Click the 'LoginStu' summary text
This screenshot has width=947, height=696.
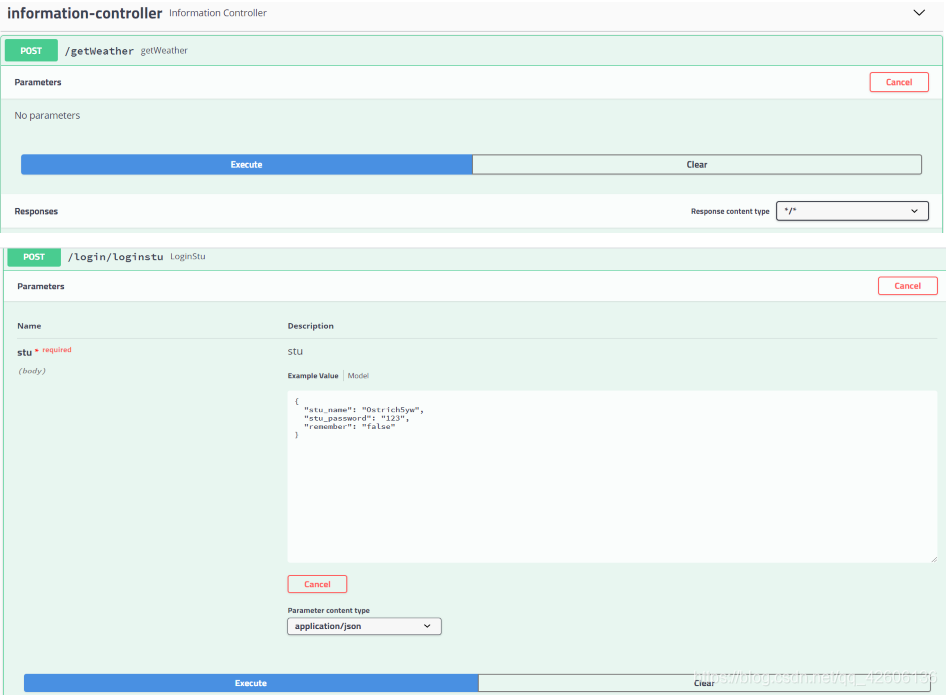click(x=188, y=256)
